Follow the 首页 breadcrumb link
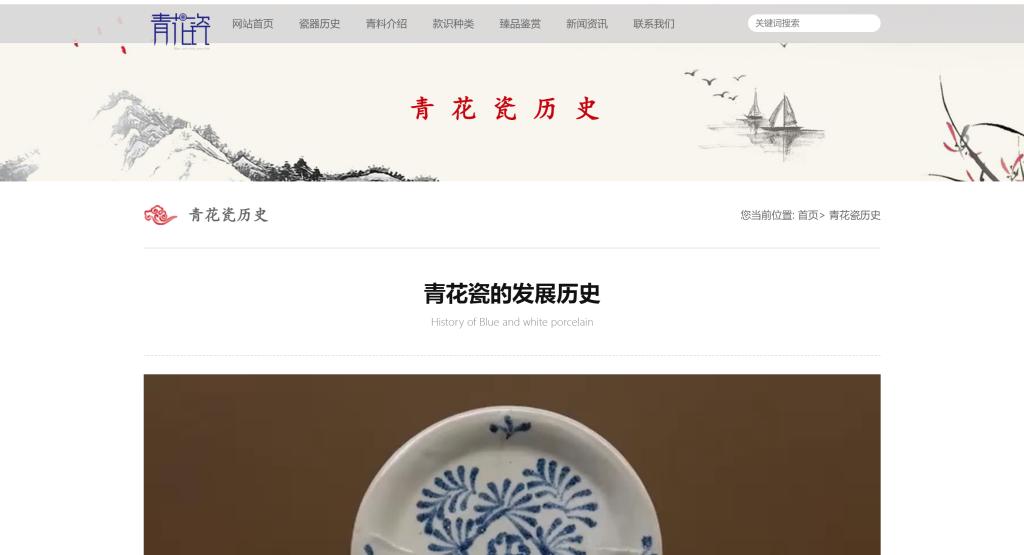The image size is (1024, 555). pyautogui.click(x=808, y=215)
